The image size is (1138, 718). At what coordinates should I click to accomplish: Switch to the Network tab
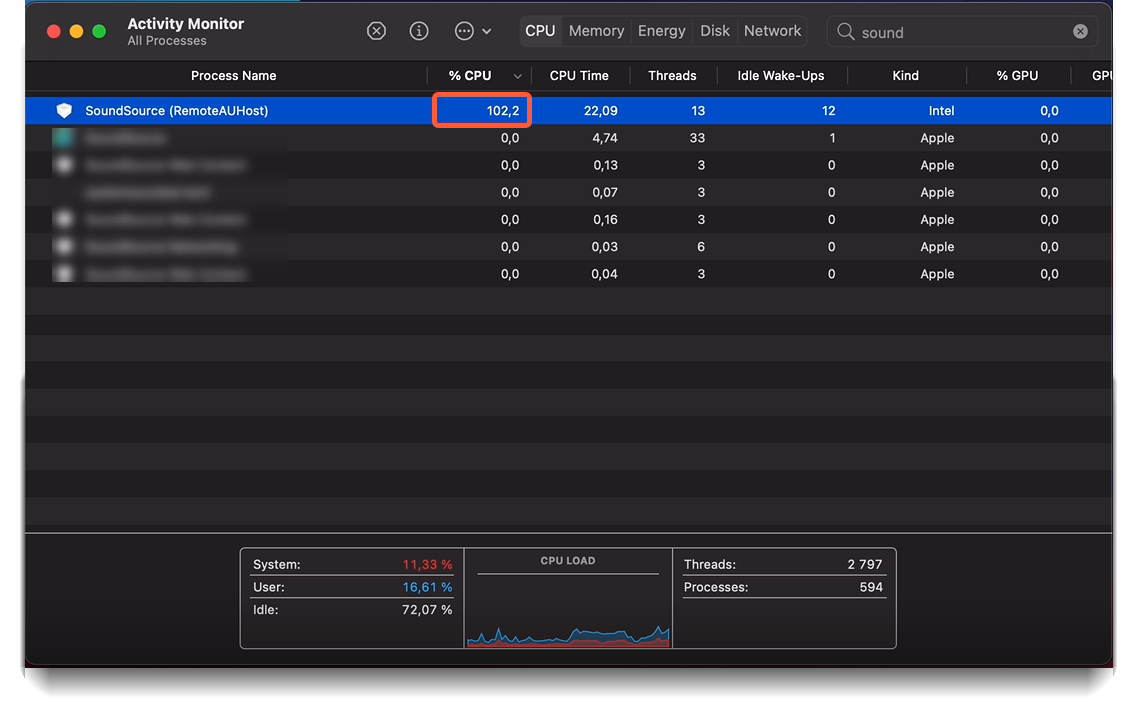[x=772, y=31]
